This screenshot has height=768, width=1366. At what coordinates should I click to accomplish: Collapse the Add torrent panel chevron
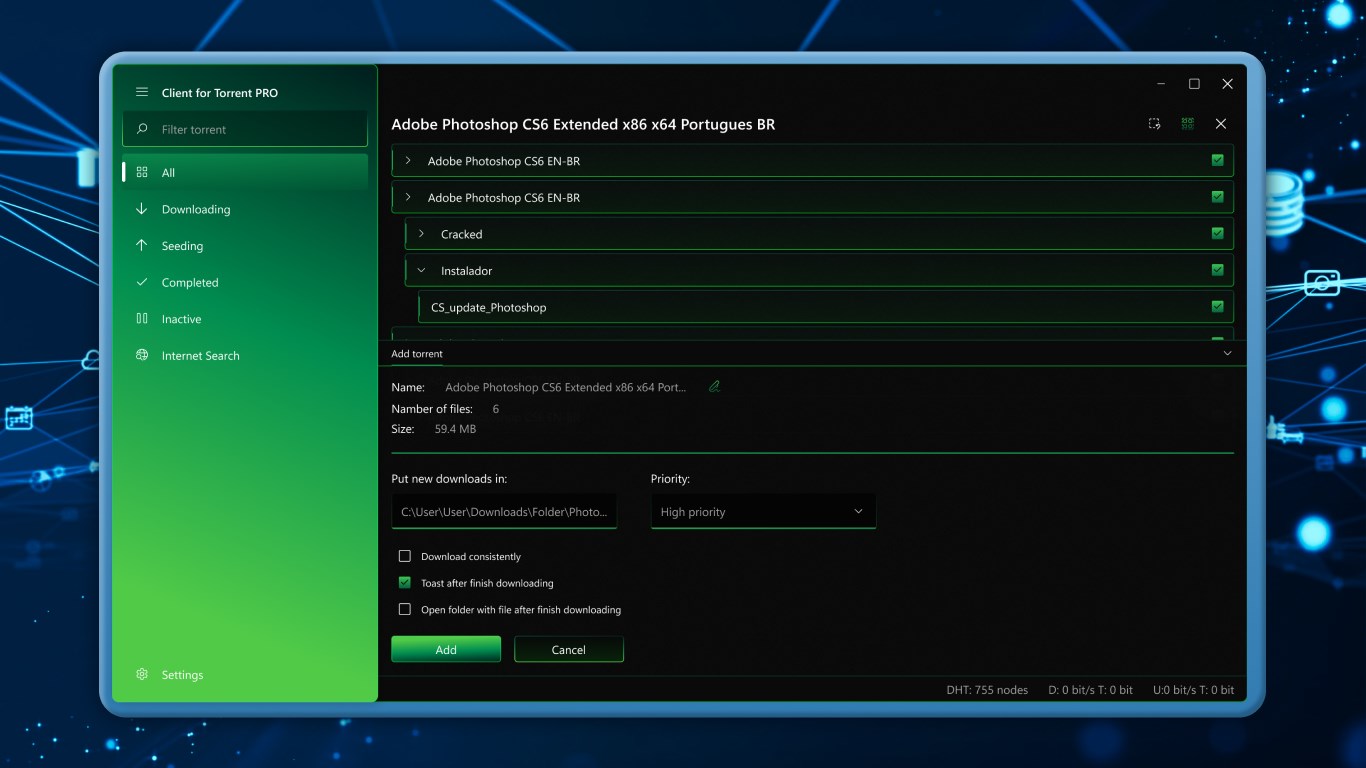(1227, 353)
